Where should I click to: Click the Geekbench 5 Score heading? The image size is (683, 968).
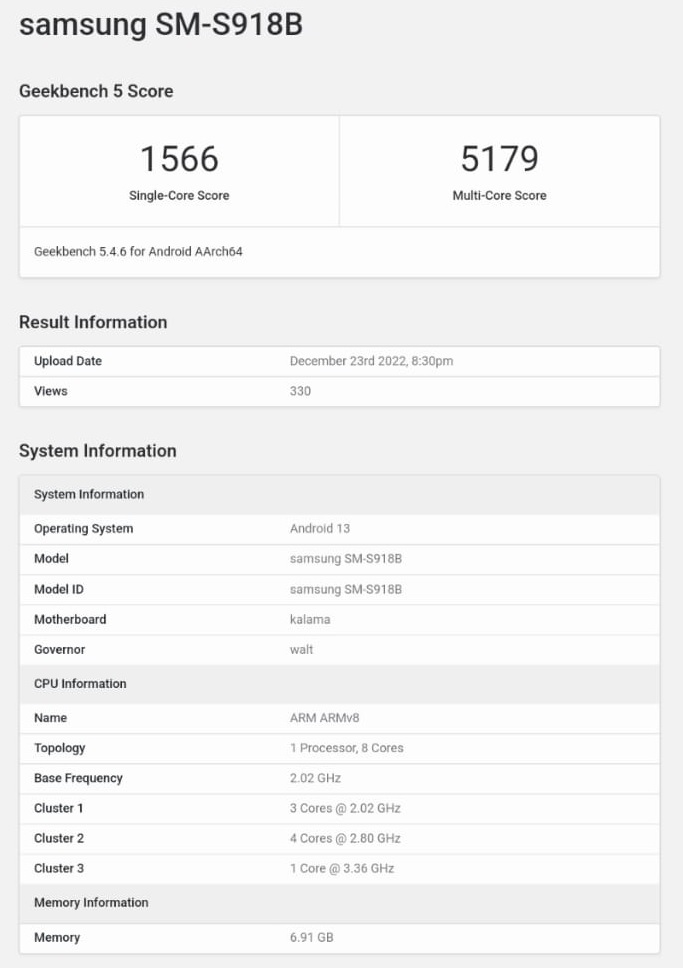(96, 91)
